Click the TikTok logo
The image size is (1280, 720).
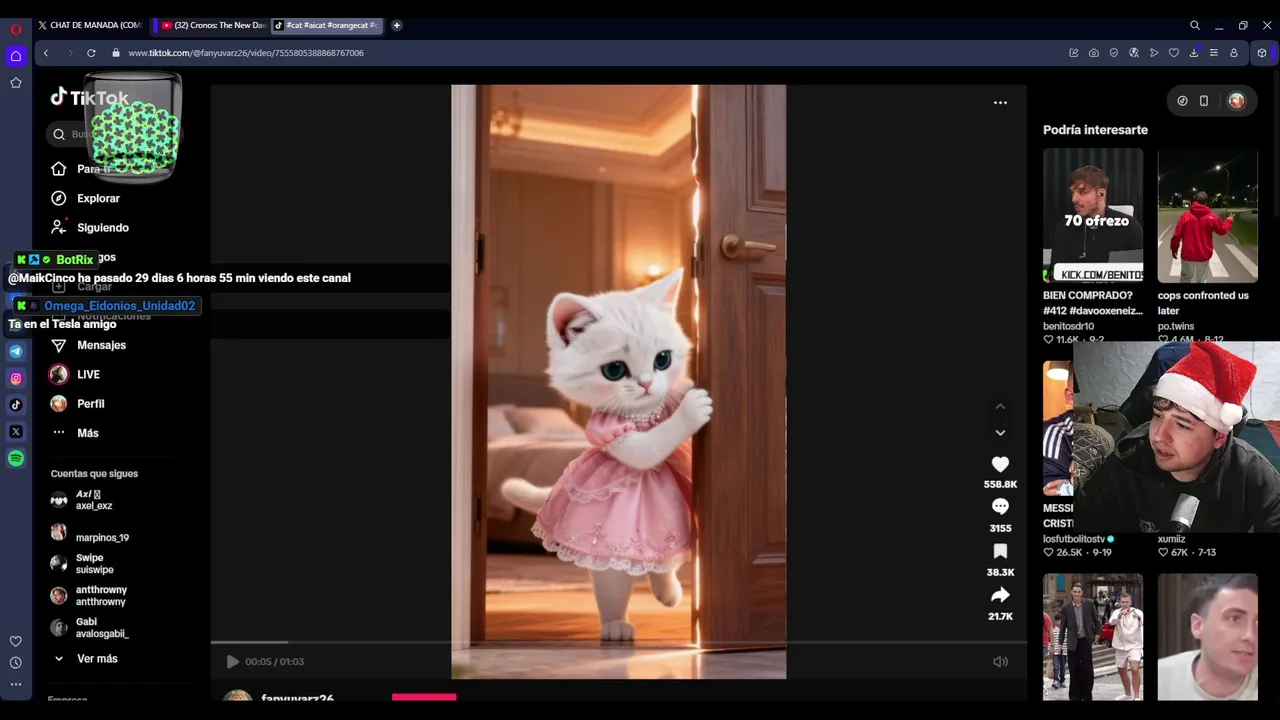pyautogui.click(x=90, y=97)
